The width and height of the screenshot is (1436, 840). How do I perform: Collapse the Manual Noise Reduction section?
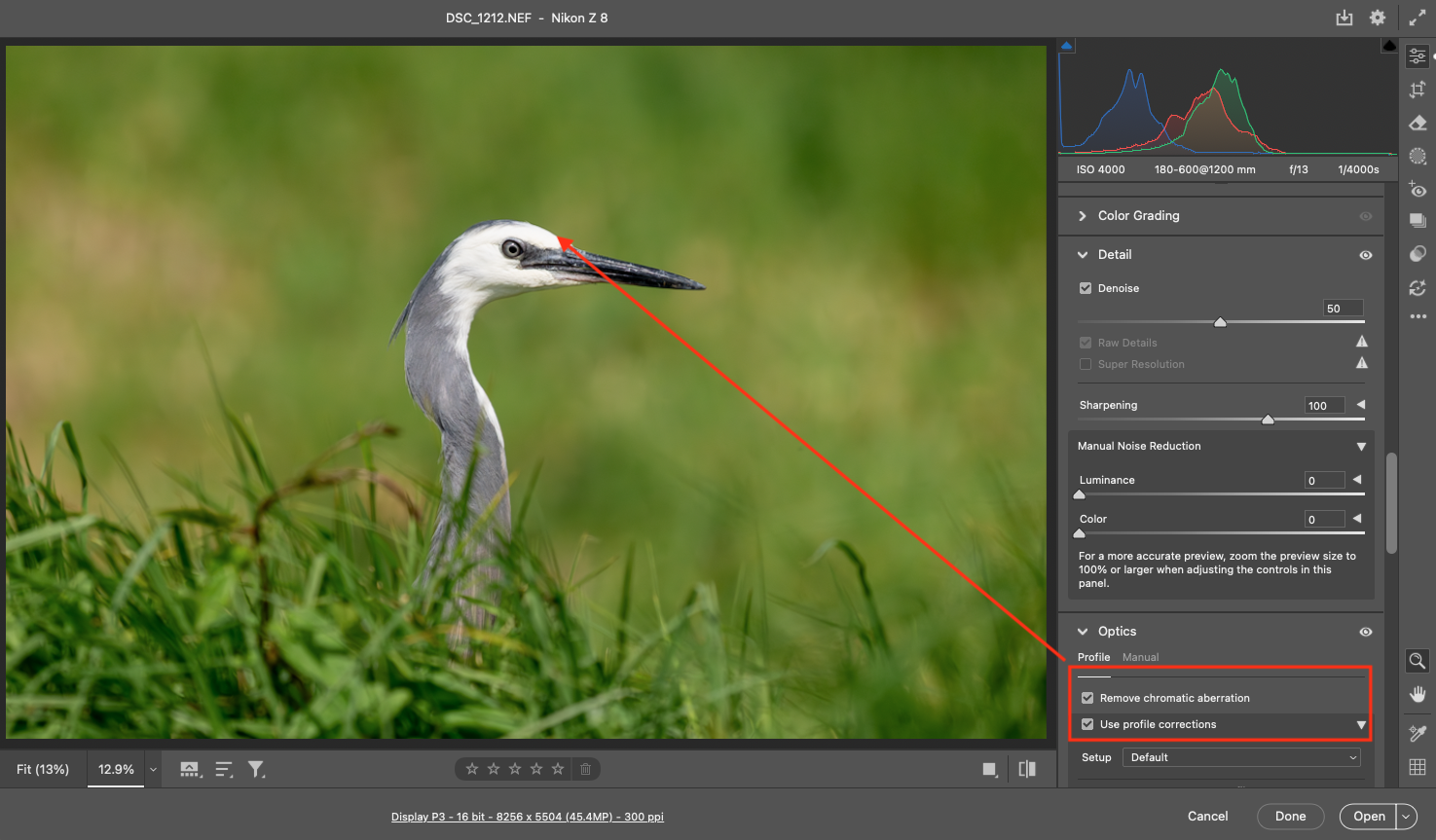click(x=1361, y=447)
